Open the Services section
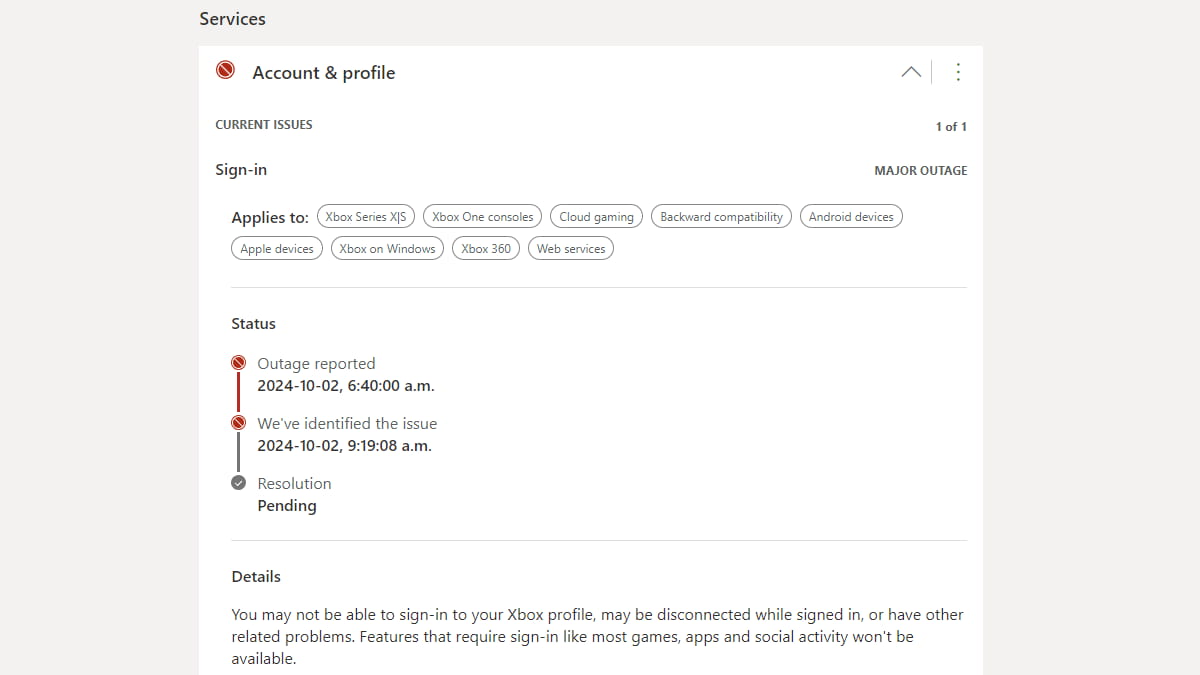Image resolution: width=1200 pixels, height=675 pixels. pos(232,18)
